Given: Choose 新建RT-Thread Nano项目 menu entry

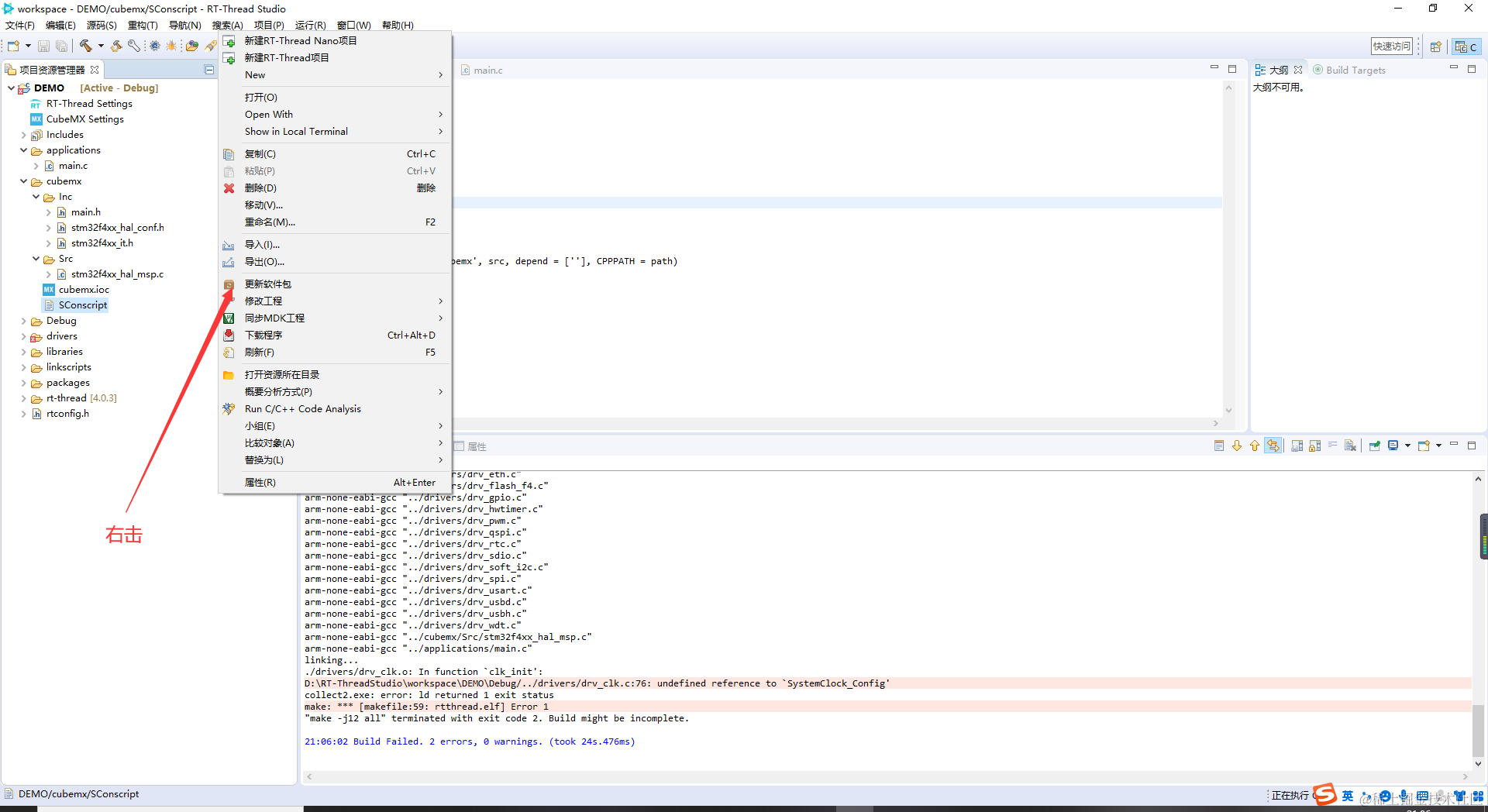Looking at the screenshot, I should (x=335, y=40).
